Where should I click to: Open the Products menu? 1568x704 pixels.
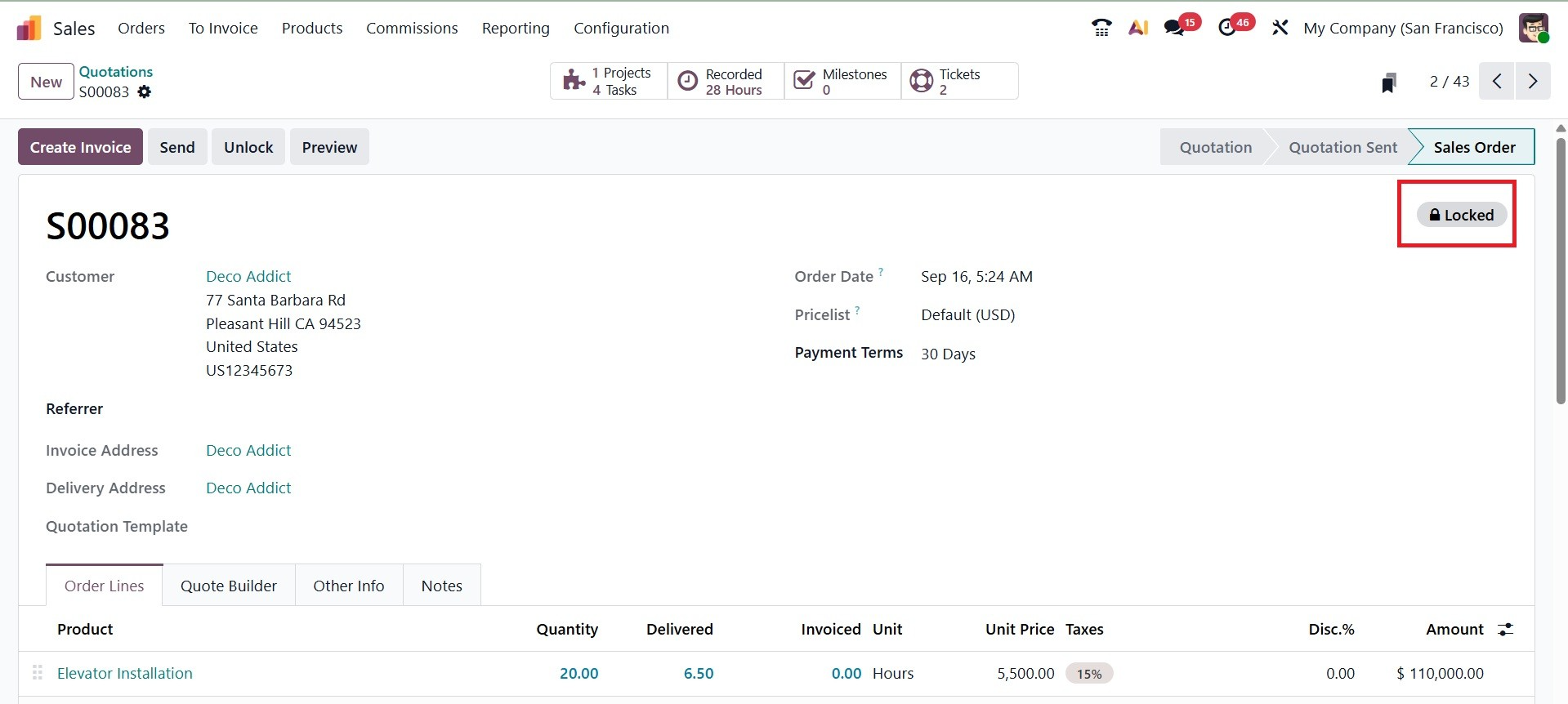click(x=312, y=28)
